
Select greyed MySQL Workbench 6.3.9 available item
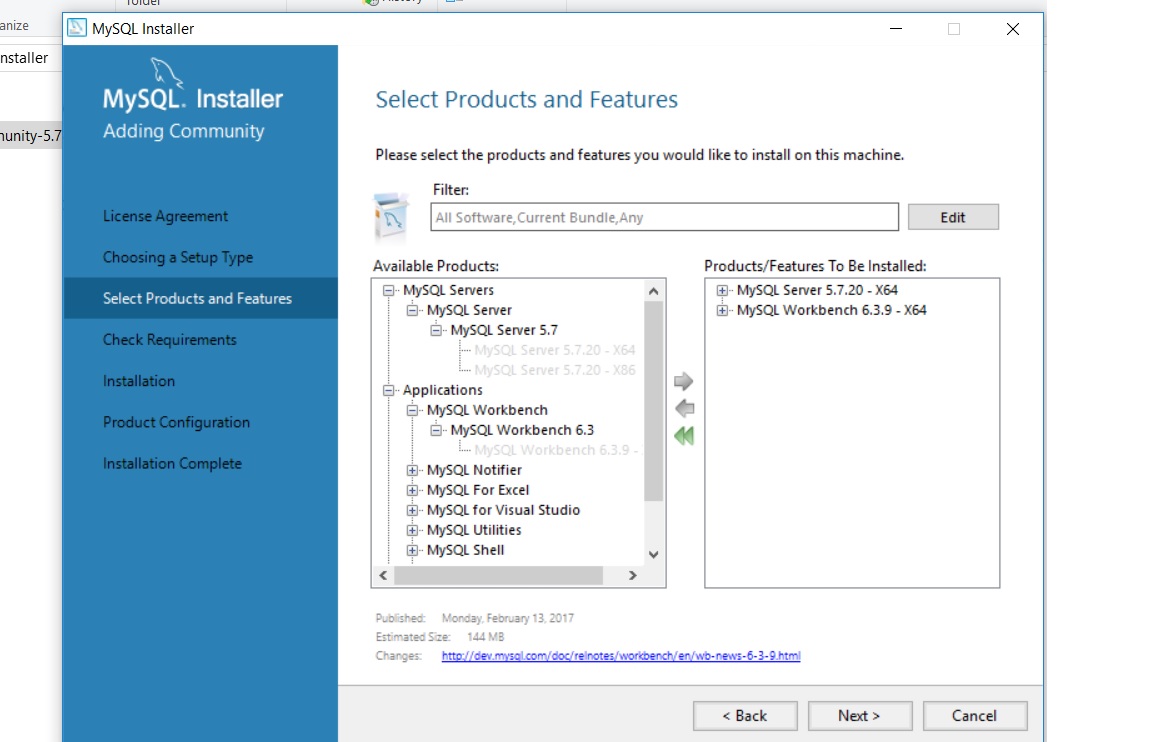coord(557,450)
